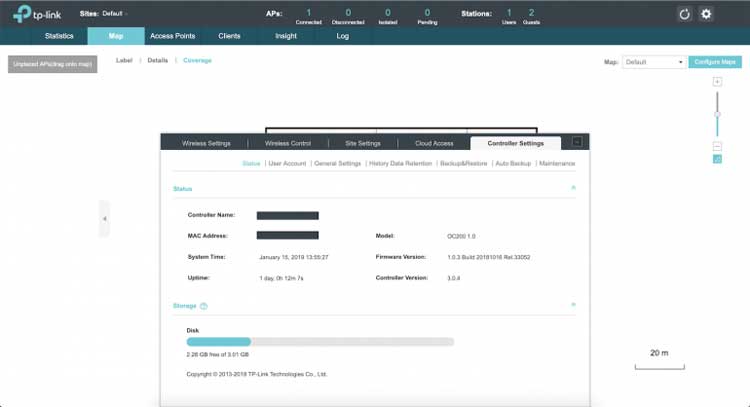Collapse the Storage section chevron

tap(573, 305)
